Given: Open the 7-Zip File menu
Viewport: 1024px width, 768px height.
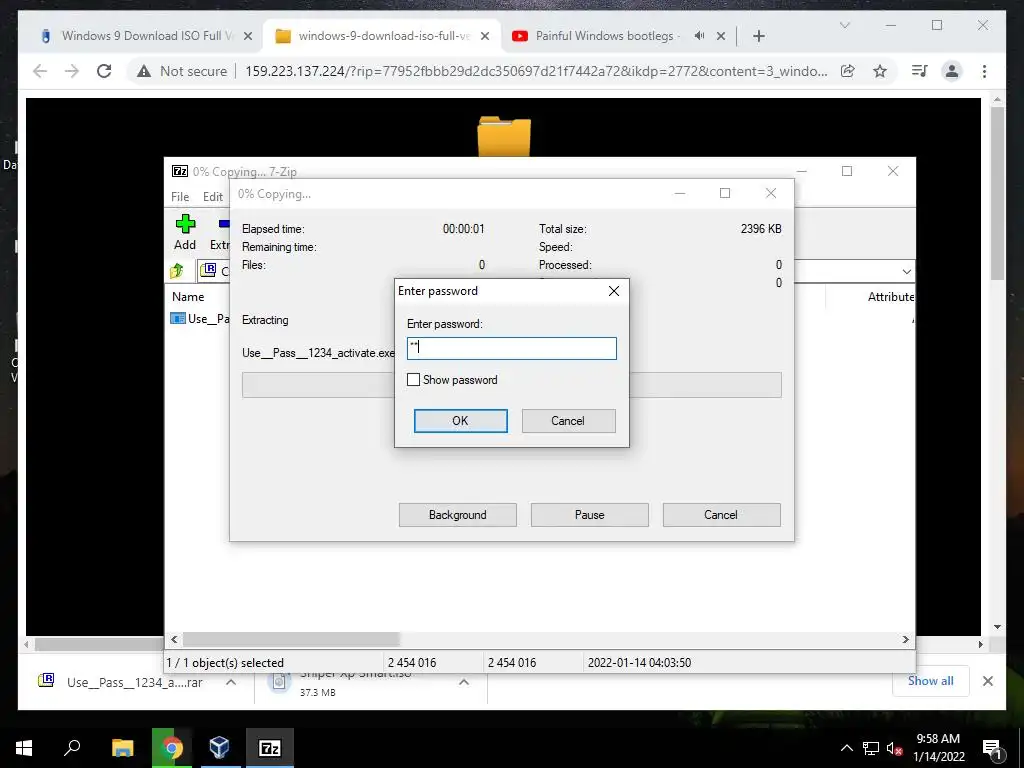Looking at the screenshot, I should (180, 197).
